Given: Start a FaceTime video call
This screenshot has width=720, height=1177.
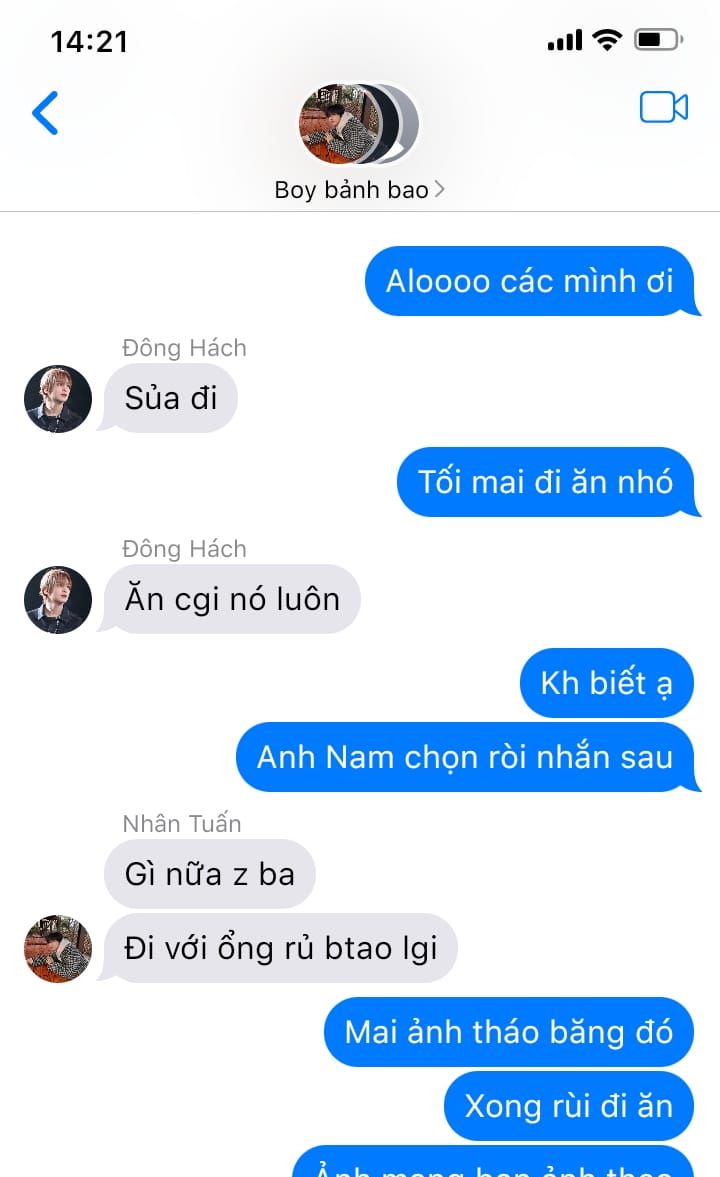Looking at the screenshot, I should [x=664, y=107].
